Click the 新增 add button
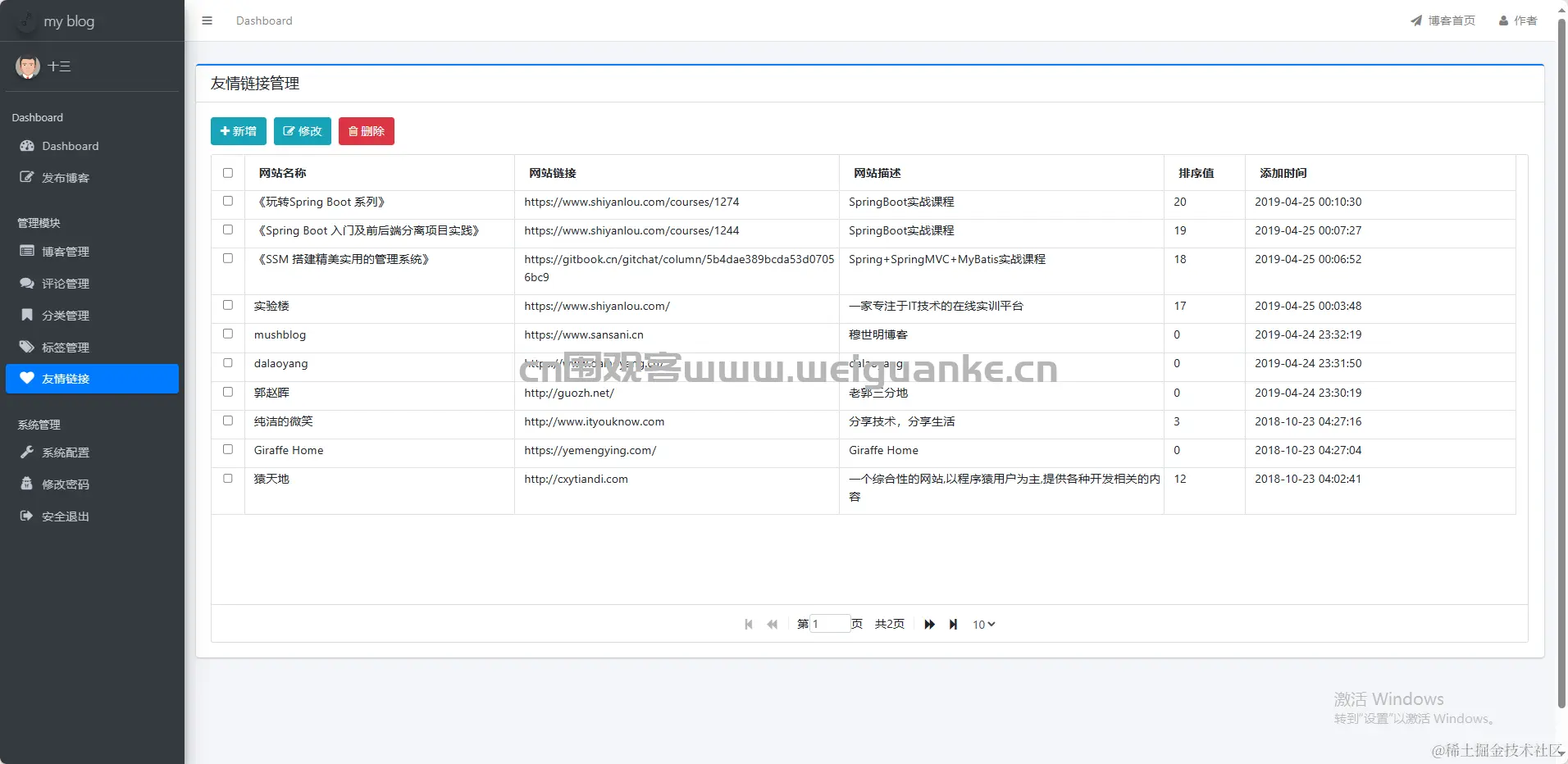This screenshot has height=764, width=1568. point(238,131)
